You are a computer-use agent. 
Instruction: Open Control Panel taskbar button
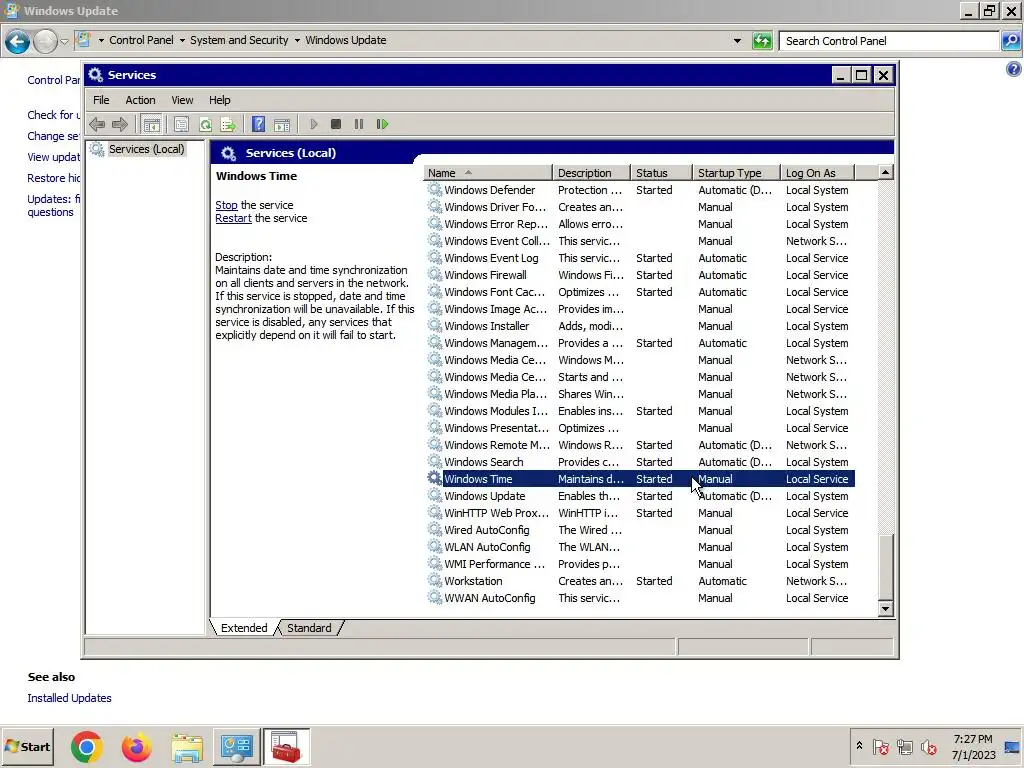[x=236, y=747]
